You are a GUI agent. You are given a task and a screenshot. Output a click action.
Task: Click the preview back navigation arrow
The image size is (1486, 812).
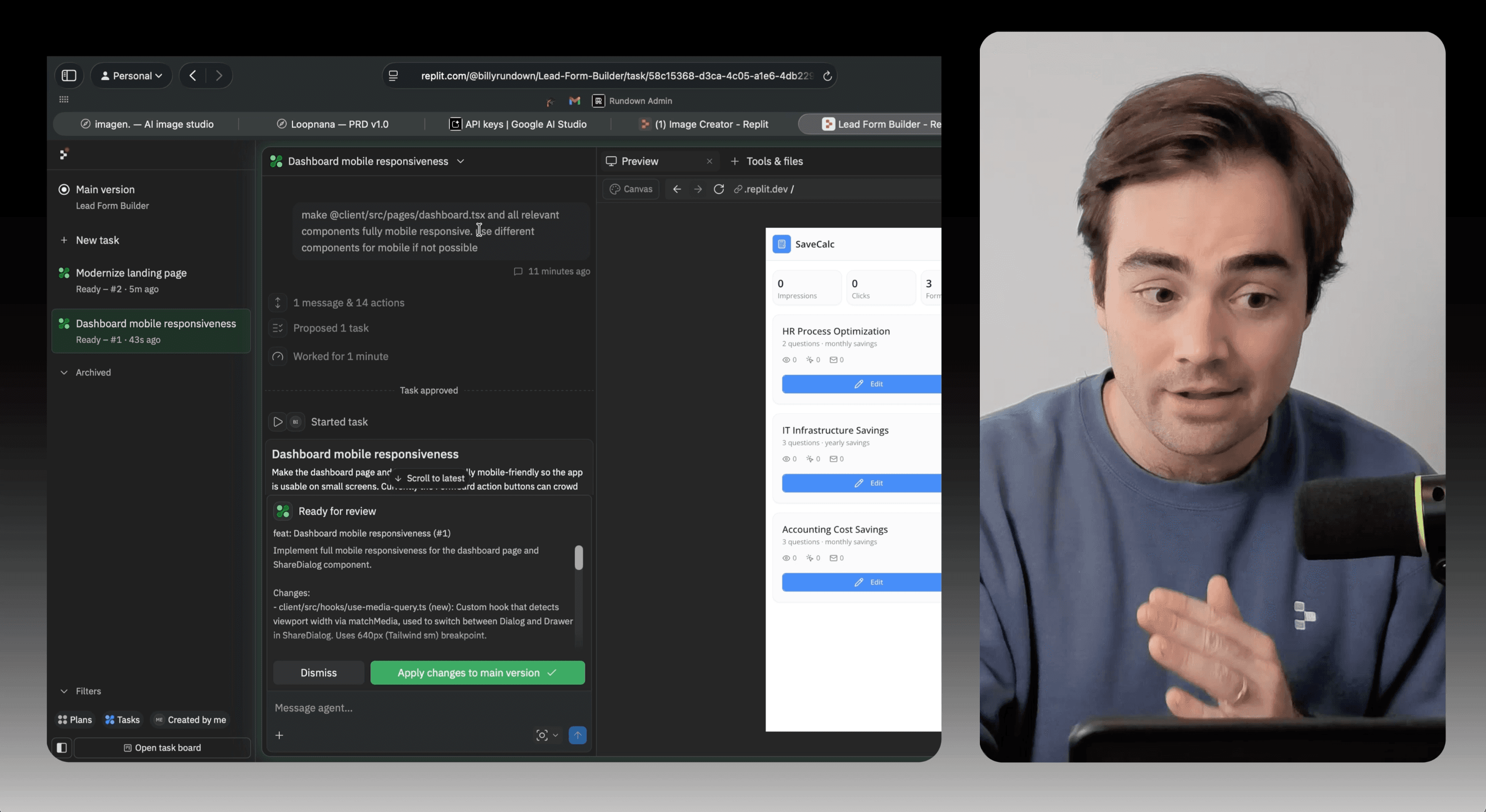tap(676, 189)
